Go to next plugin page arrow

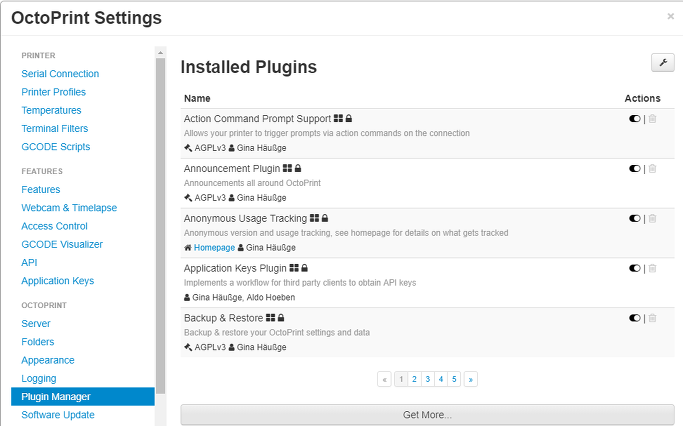pyautogui.click(x=470, y=379)
